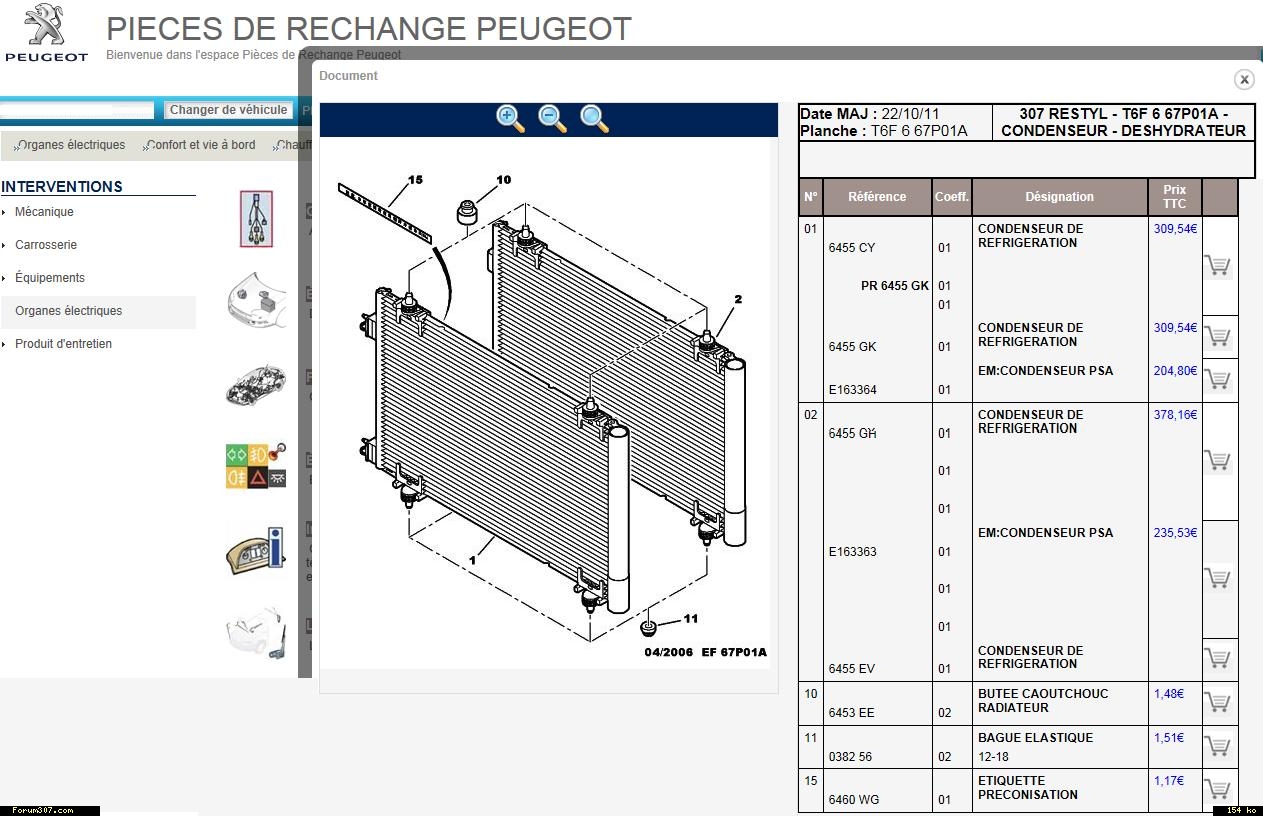The image size is (1263, 816).
Task: Expand the Équipements category
Action: tap(49, 278)
